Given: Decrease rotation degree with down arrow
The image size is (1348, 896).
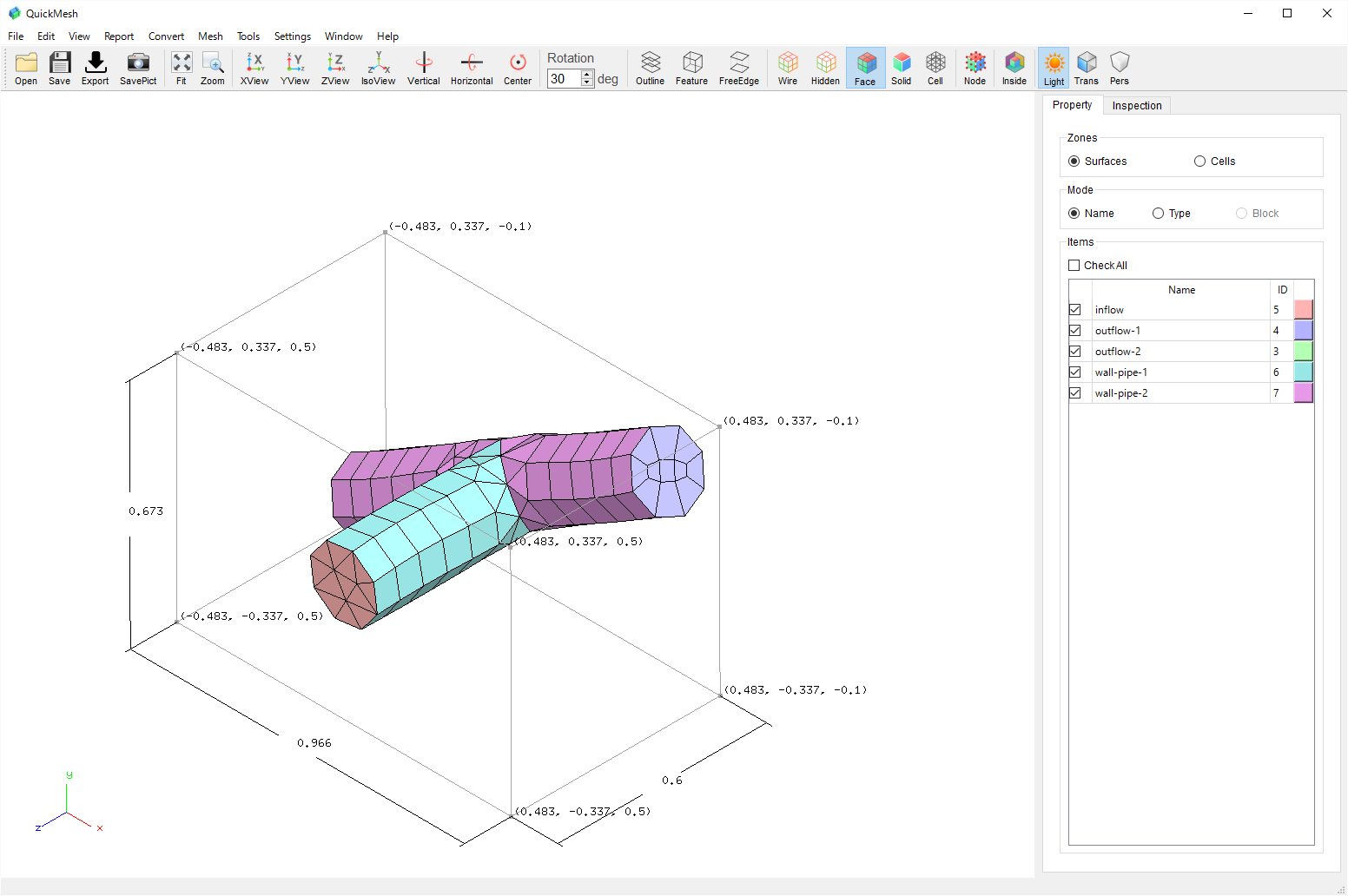Looking at the screenshot, I should (x=587, y=82).
